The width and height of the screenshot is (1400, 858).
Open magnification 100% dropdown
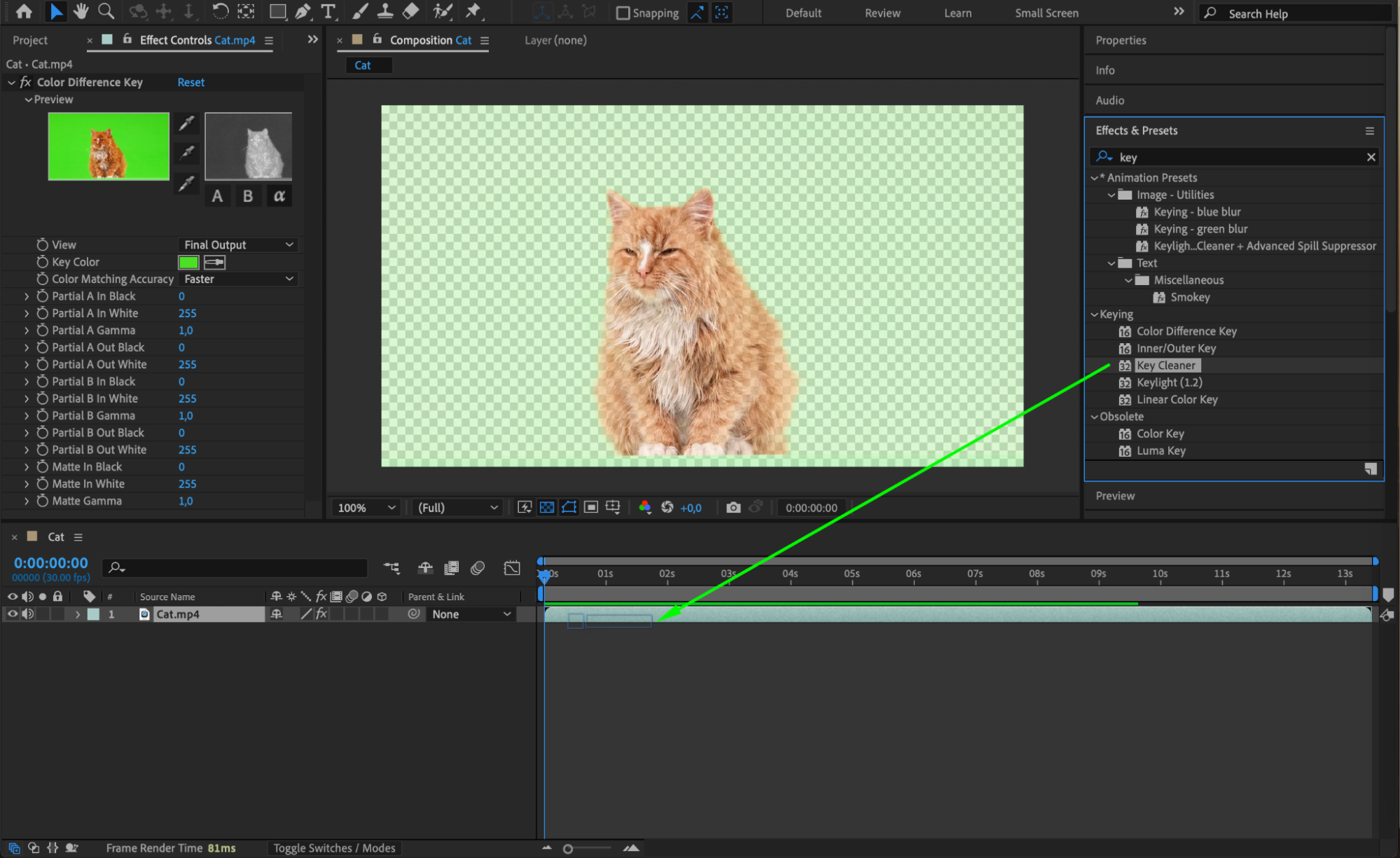[366, 507]
